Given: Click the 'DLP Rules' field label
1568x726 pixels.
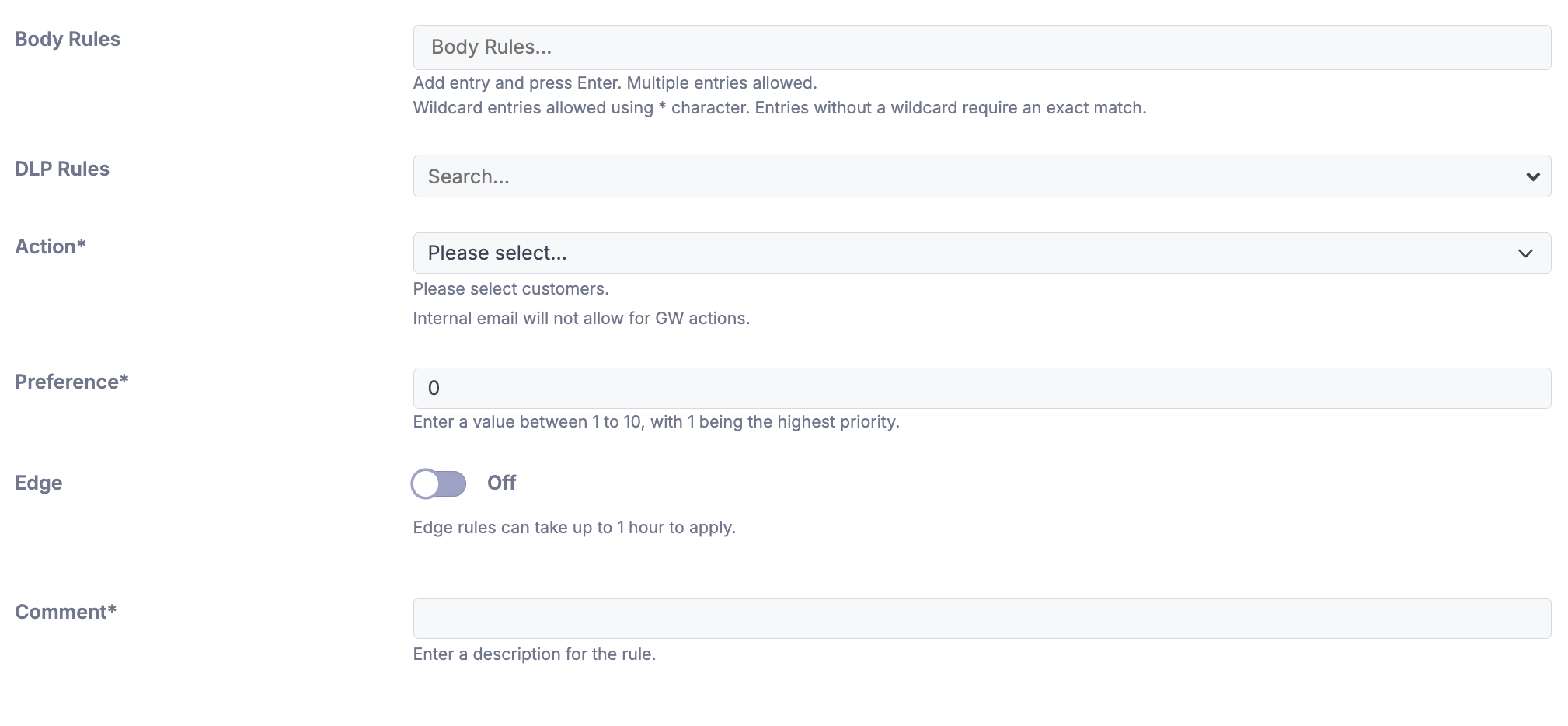Looking at the screenshot, I should point(62,169).
